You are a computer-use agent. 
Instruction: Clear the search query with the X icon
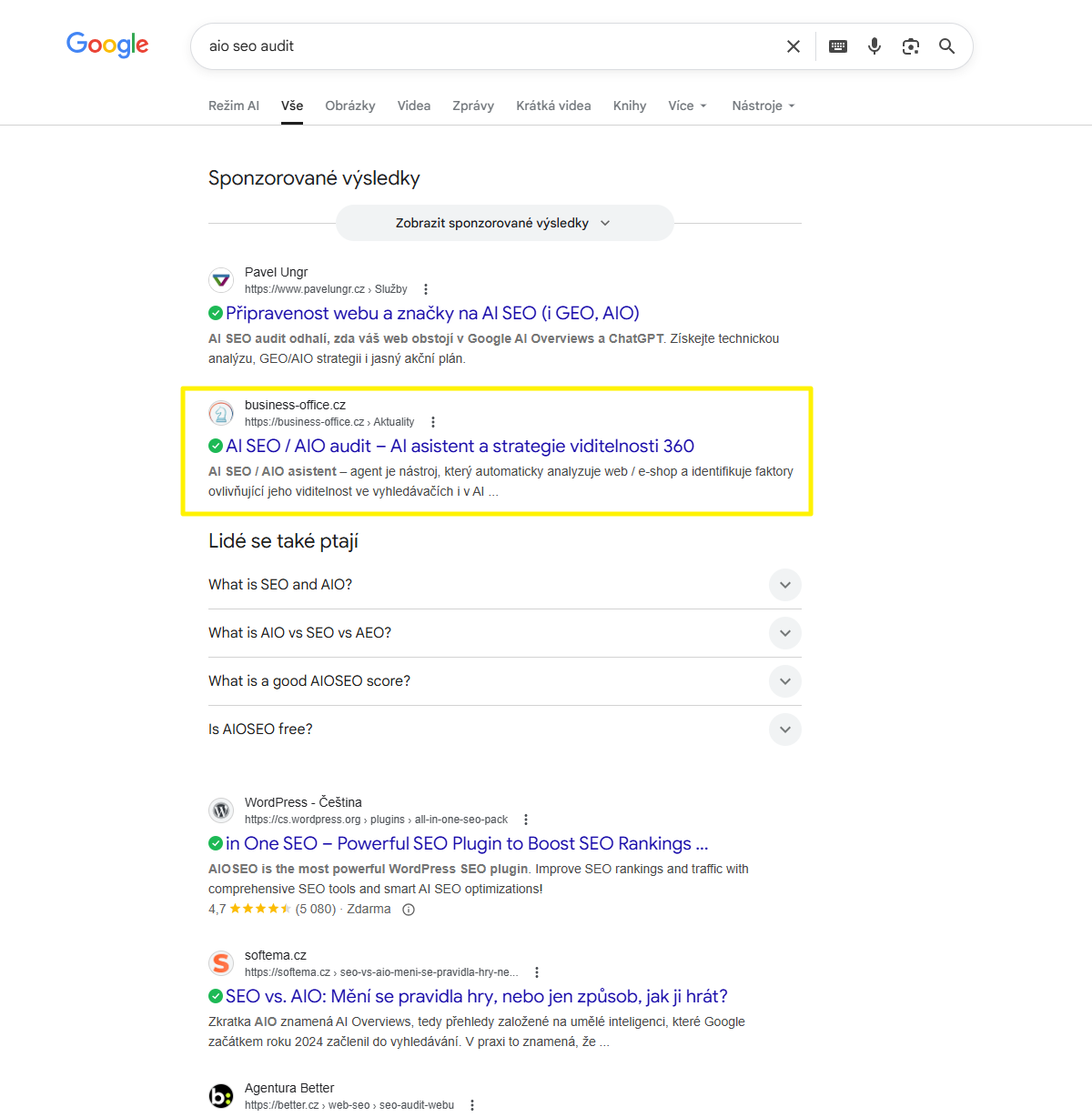click(793, 45)
